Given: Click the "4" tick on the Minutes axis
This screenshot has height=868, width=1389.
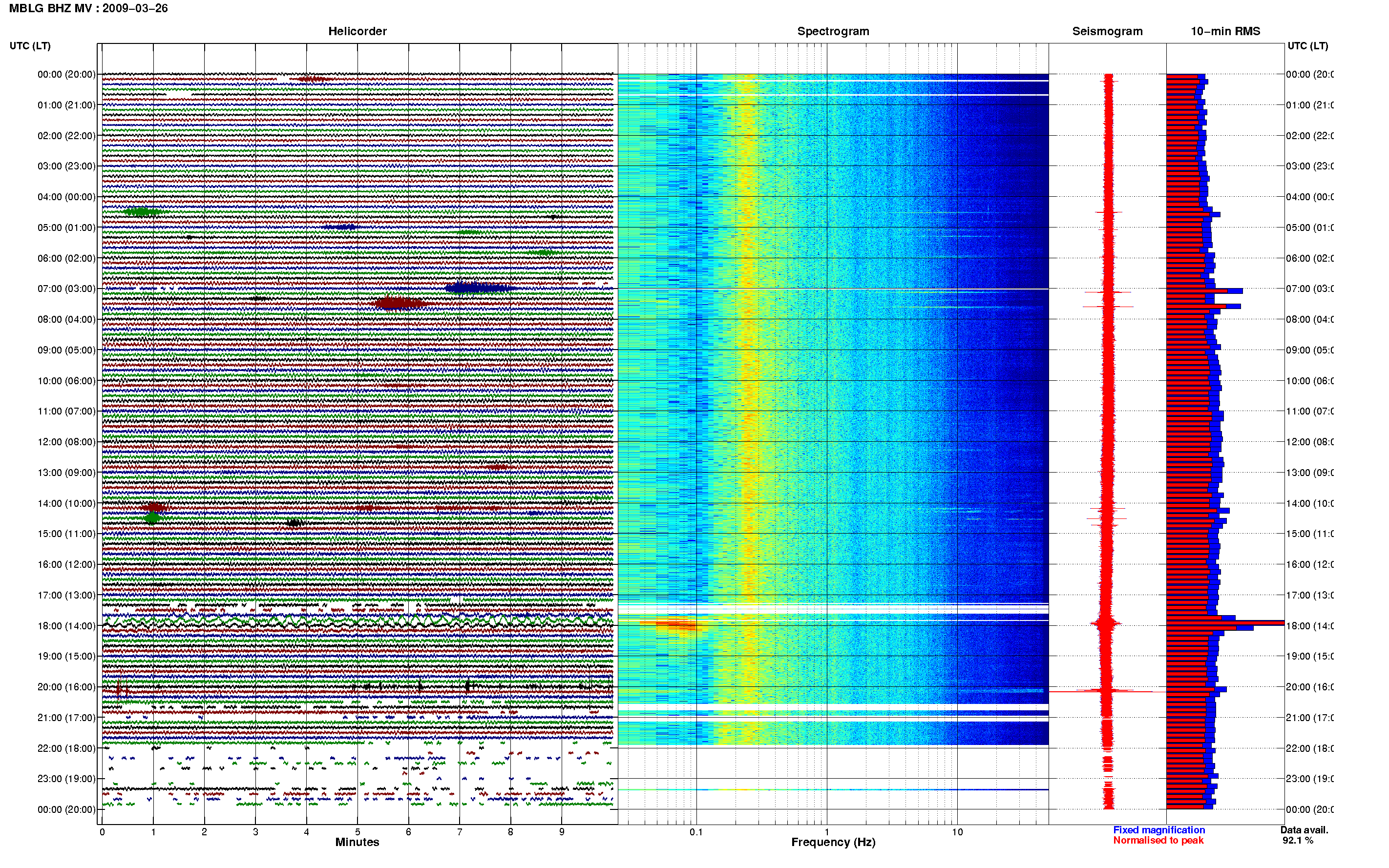Looking at the screenshot, I should 307,832.
